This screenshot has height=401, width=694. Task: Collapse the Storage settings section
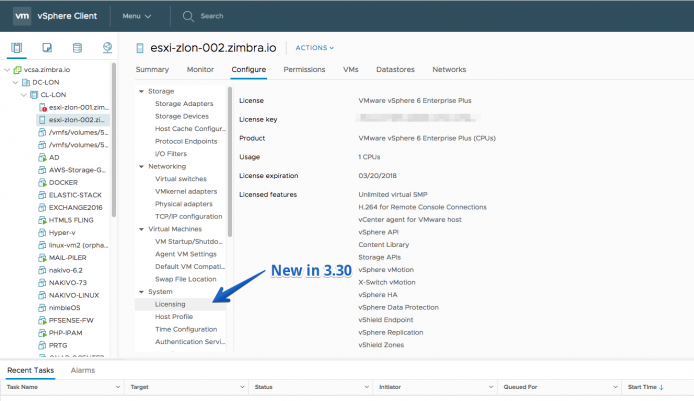coord(141,91)
